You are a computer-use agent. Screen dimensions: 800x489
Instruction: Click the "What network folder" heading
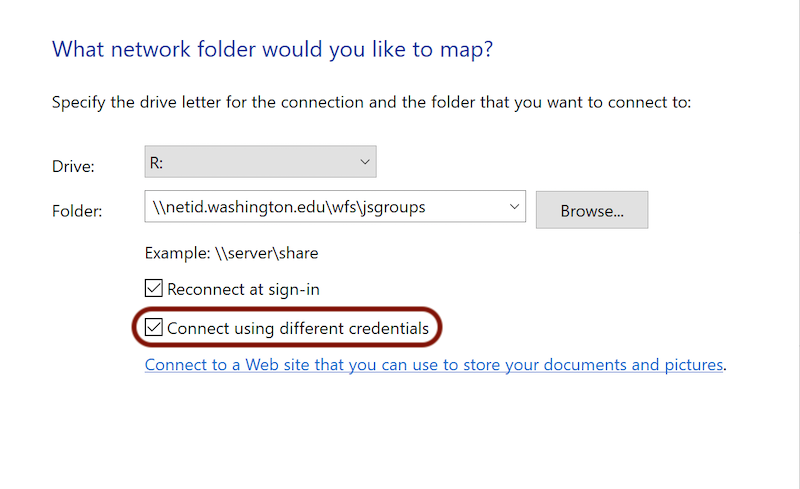(272, 49)
